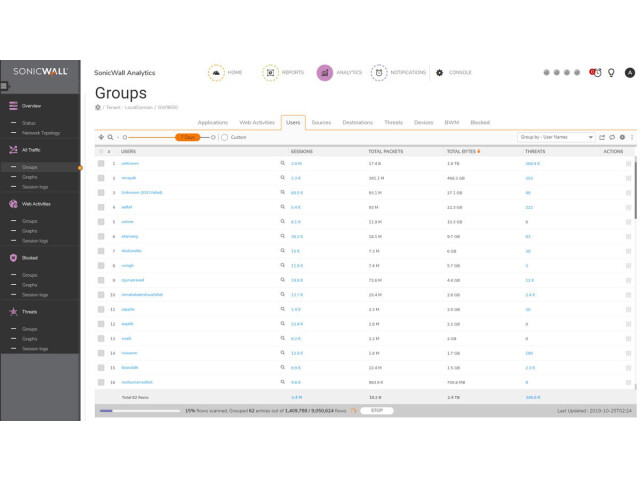Image resolution: width=640 pixels, height=480 pixels.
Task: Open the actions icon for row 5
Action: (x=628, y=222)
